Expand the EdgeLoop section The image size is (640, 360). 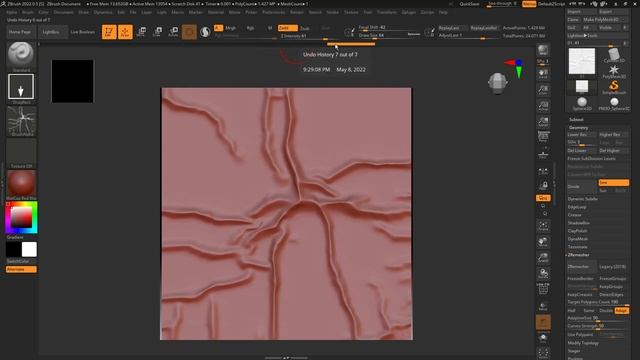click(x=577, y=207)
